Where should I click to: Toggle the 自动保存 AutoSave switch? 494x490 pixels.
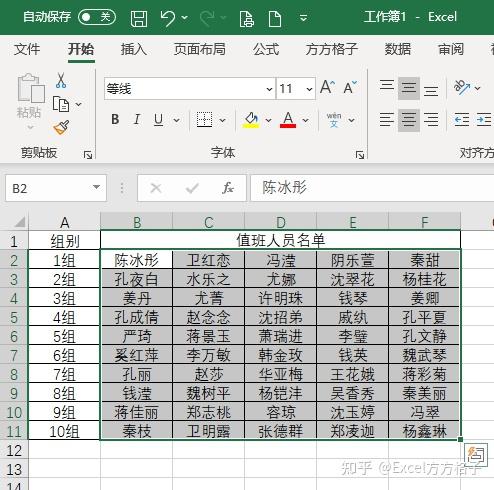[x=97, y=17]
